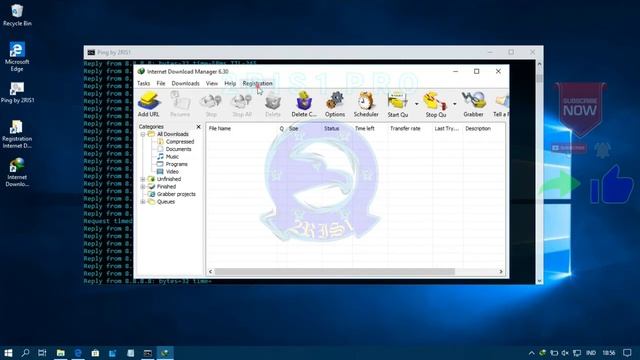Click the Delete toolbar icon
The height and width of the screenshot is (360, 640).
pos(273,104)
